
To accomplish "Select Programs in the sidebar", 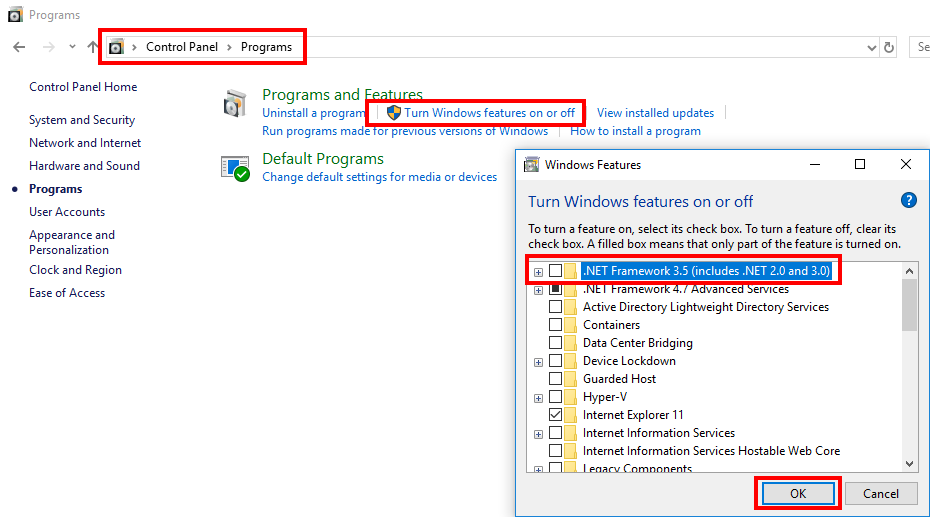I will (x=56, y=189).
